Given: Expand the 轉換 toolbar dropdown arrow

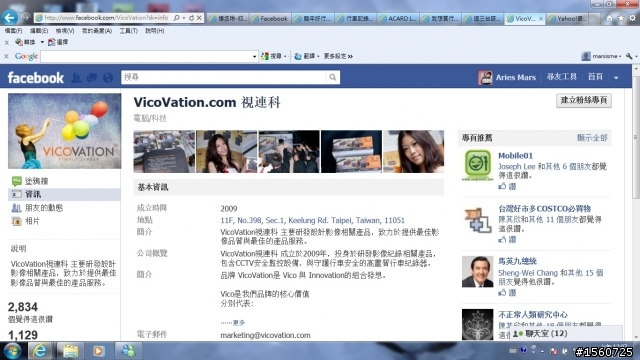Looking at the screenshot, I should click(x=42, y=42).
